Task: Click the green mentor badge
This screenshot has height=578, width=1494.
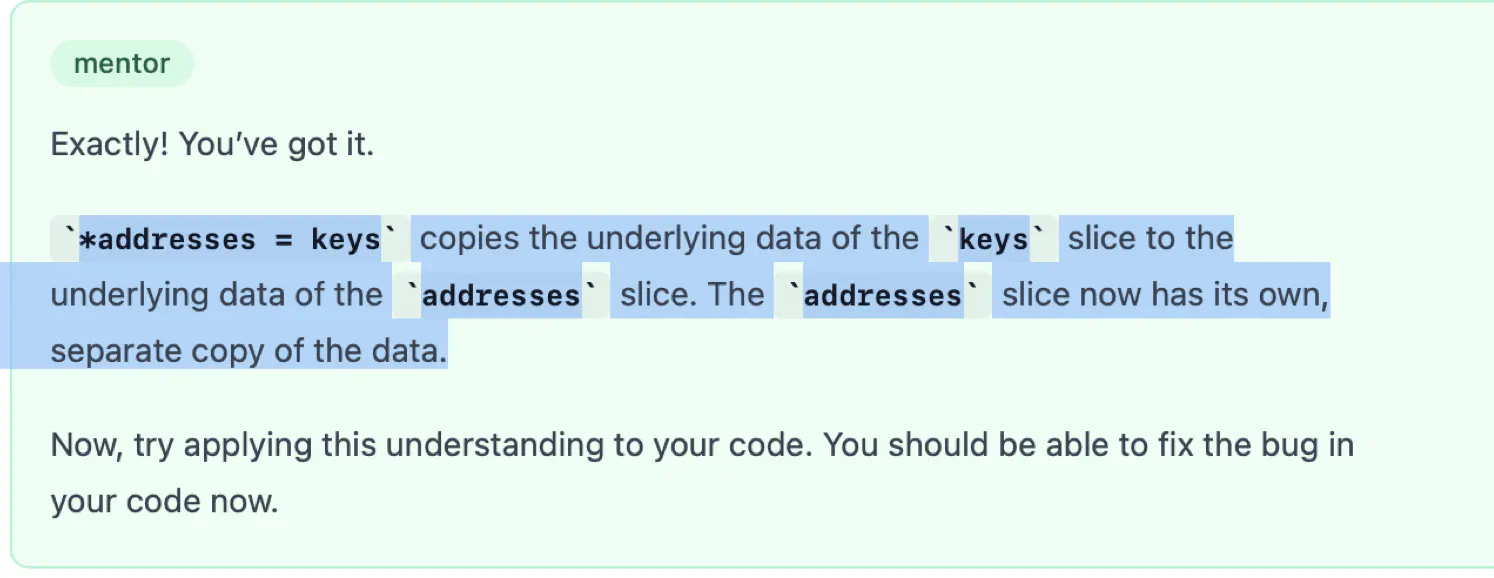Action: click(122, 64)
